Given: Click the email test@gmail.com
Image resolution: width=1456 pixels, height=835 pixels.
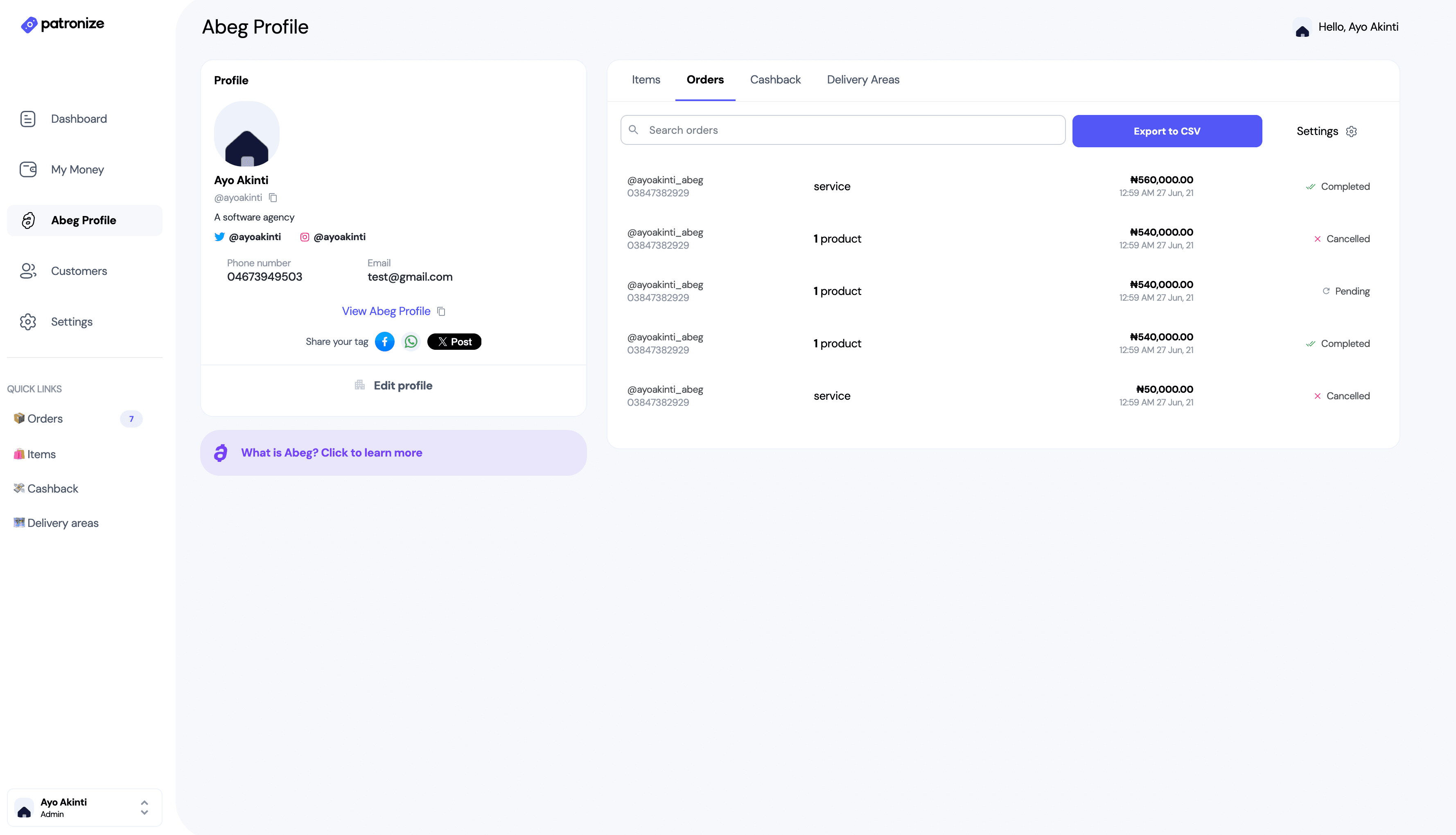Looking at the screenshot, I should pyautogui.click(x=410, y=277).
